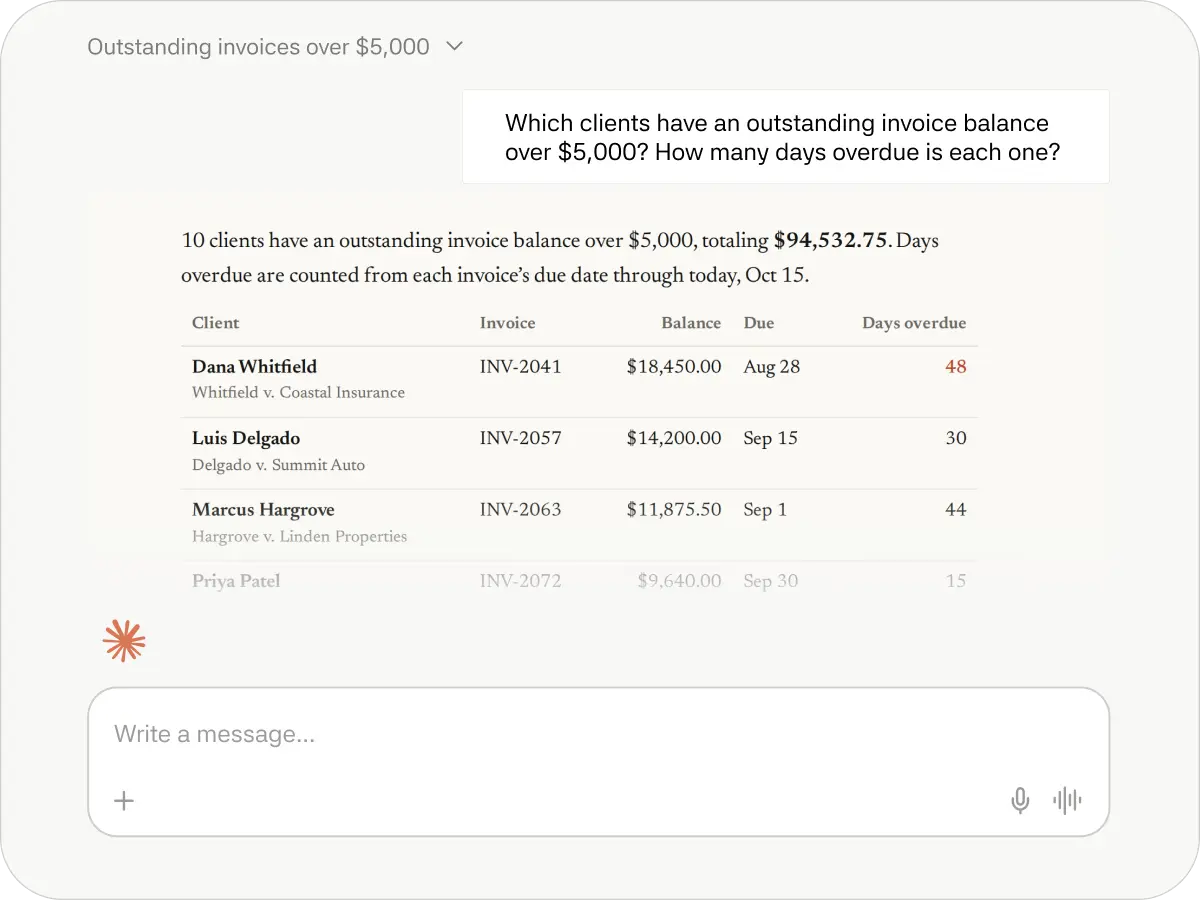Click the orange starburst assistant logo
Viewport: 1200px width, 900px height.
point(124,641)
